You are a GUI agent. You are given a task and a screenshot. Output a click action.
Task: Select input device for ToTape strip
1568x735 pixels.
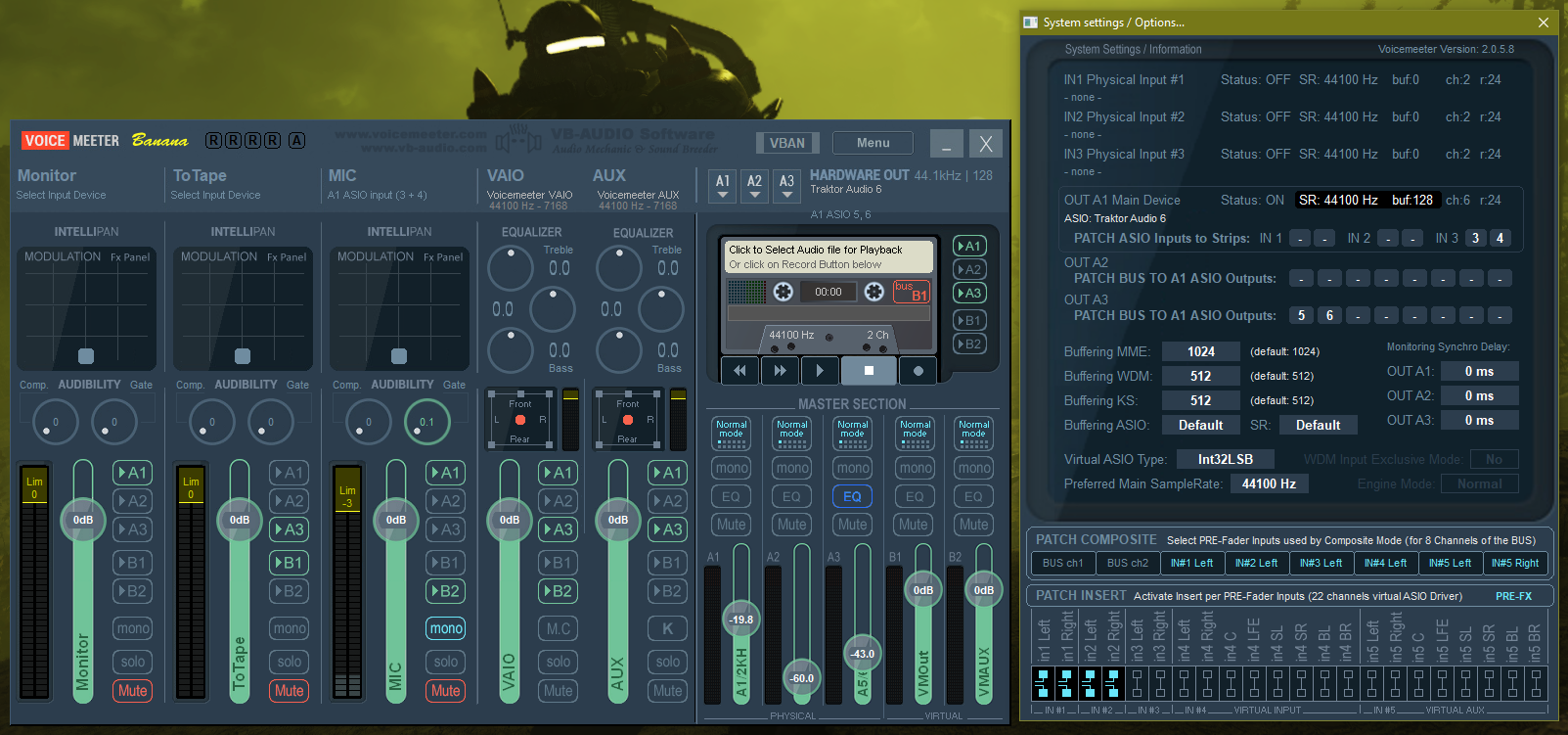[x=215, y=195]
